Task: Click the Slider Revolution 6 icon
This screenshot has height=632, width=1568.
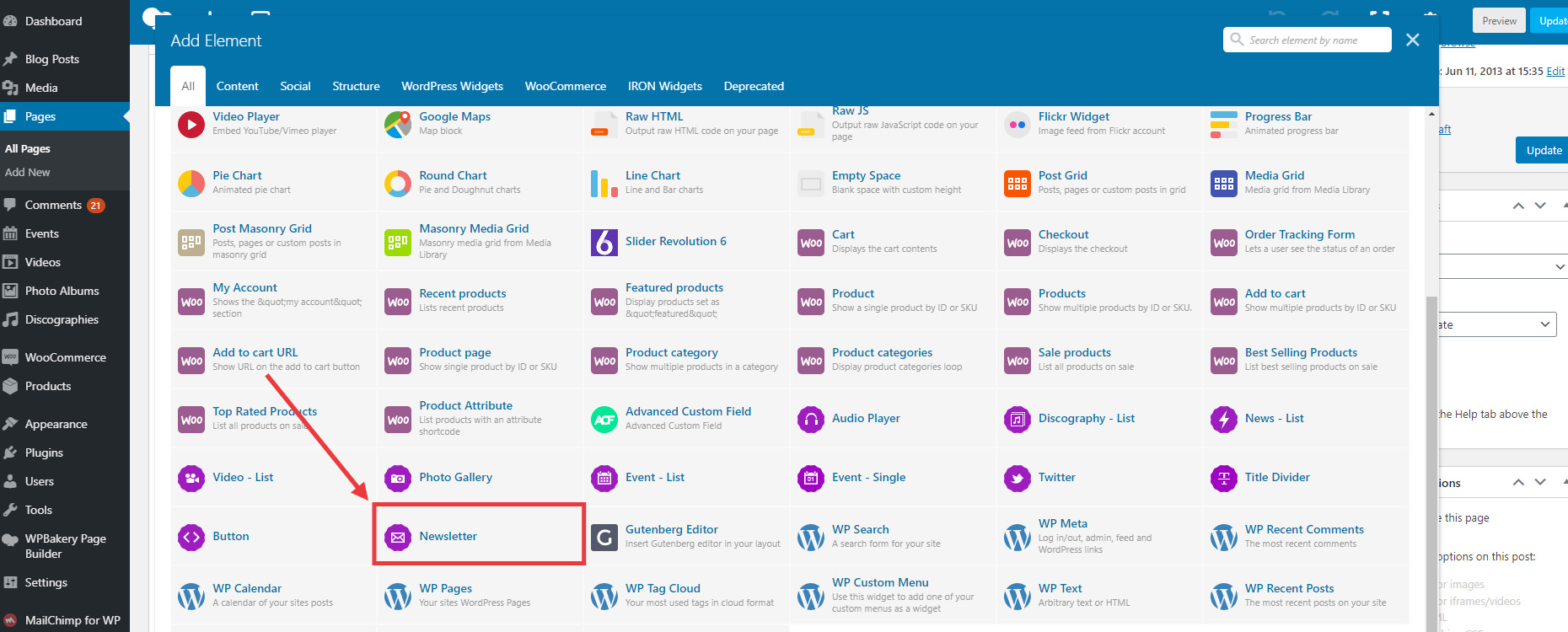Action: coord(604,243)
